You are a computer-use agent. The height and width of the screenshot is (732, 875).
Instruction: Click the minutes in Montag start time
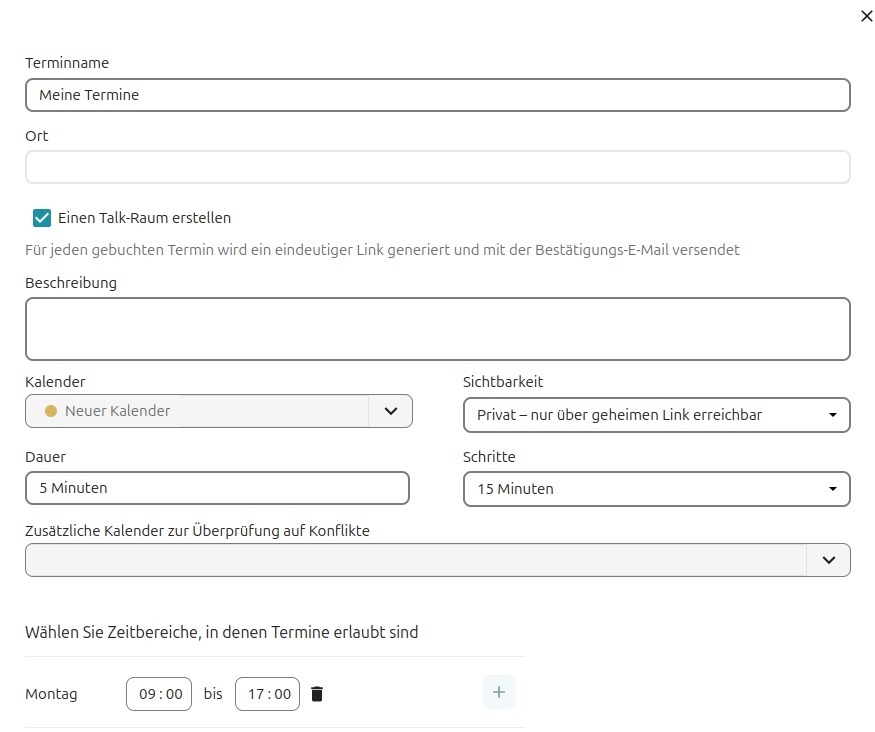[174, 694]
